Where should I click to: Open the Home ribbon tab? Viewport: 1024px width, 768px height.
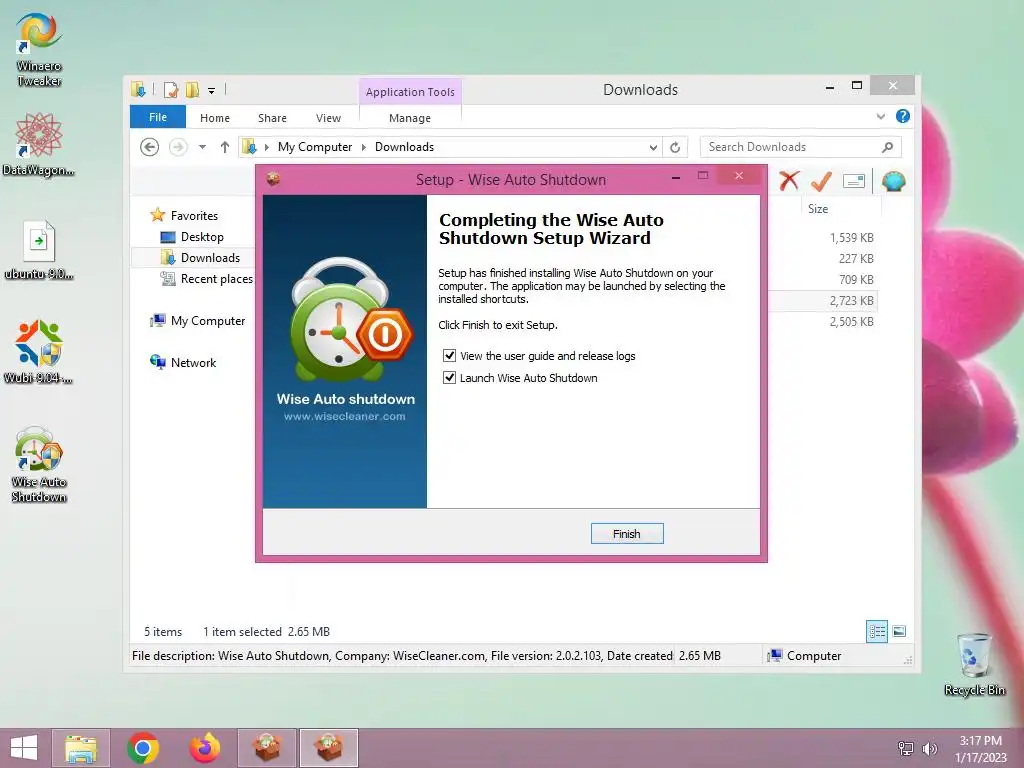click(x=215, y=118)
